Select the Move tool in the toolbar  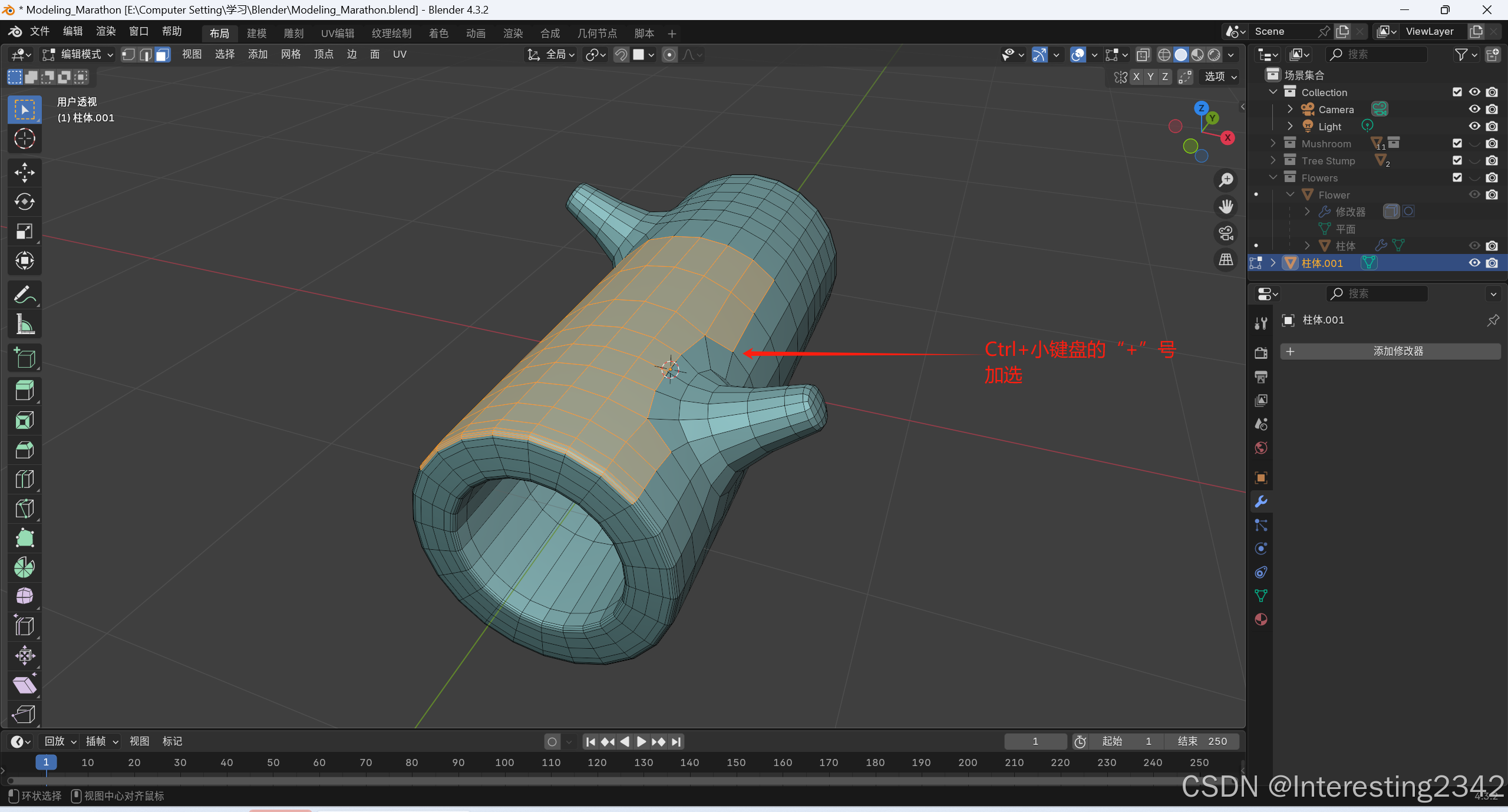pos(24,173)
